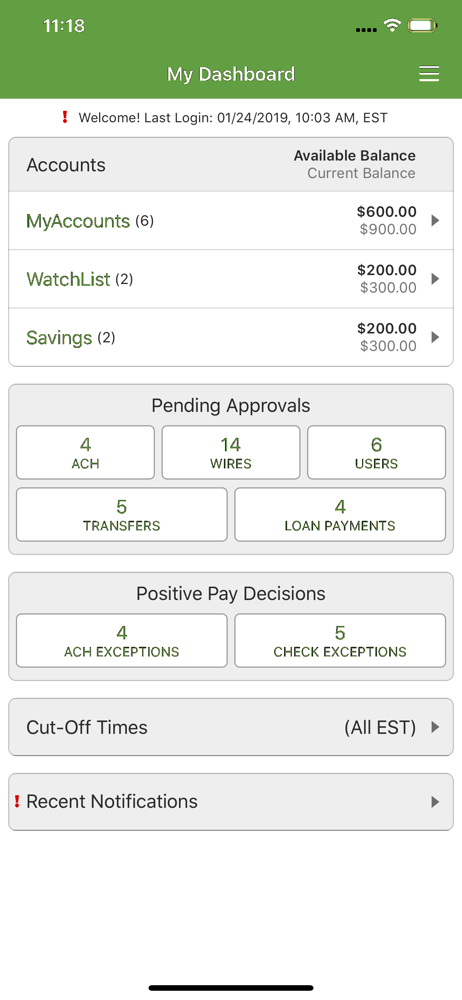
Task: Expand the WatchList row arrow
Action: click(x=435, y=279)
